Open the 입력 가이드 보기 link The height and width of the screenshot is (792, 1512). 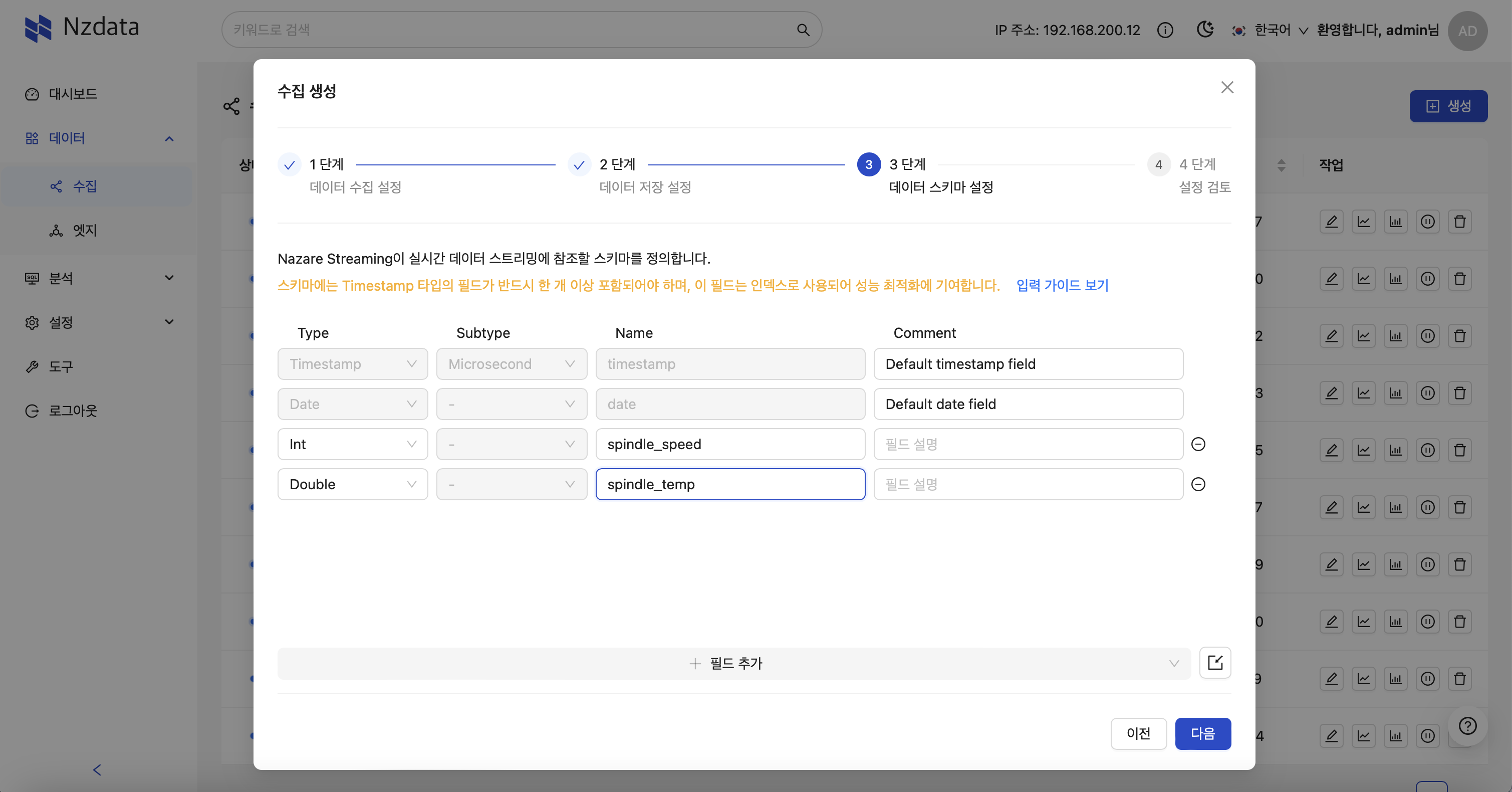pyautogui.click(x=1063, y=285)
